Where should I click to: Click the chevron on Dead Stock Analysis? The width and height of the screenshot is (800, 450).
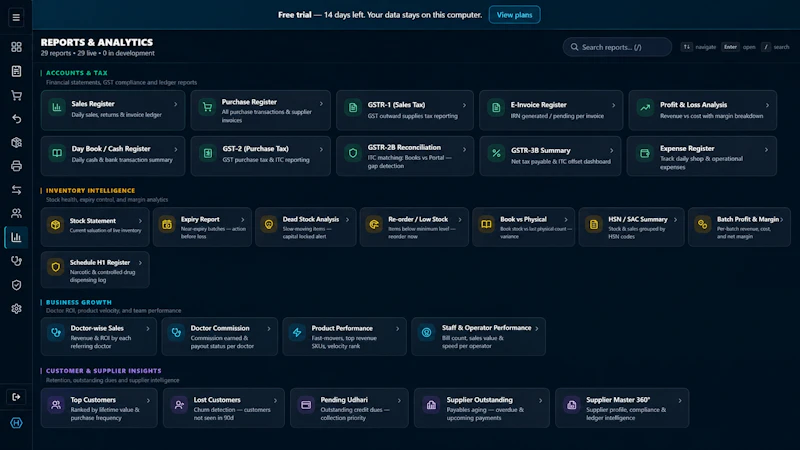[347, 220]
